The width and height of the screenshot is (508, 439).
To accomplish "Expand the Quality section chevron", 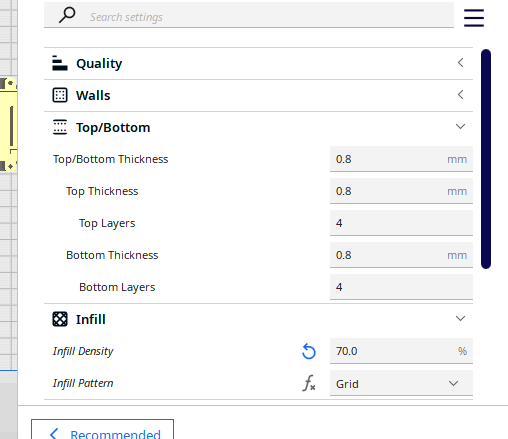I will click(460, 63).
